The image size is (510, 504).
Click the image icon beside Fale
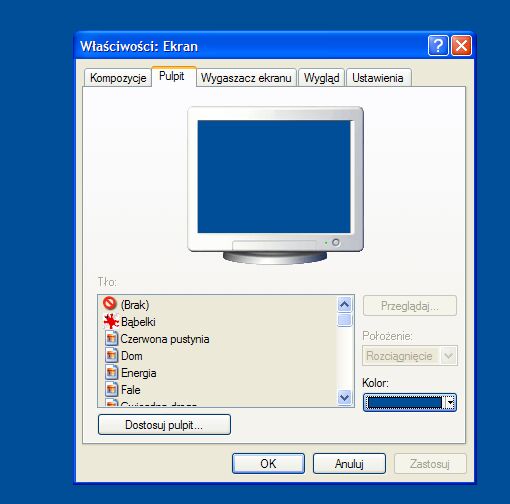click(111, 390)
